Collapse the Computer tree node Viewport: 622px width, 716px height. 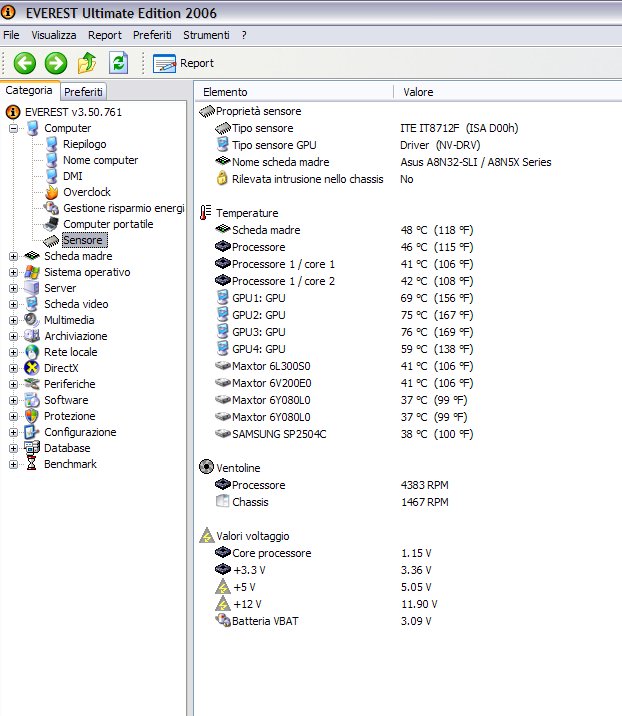point(13,128)
